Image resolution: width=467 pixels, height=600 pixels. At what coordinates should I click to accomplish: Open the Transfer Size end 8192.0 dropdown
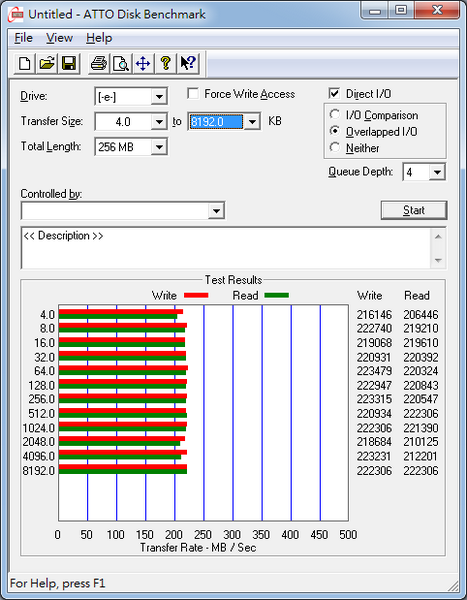(x=252, y=122)
